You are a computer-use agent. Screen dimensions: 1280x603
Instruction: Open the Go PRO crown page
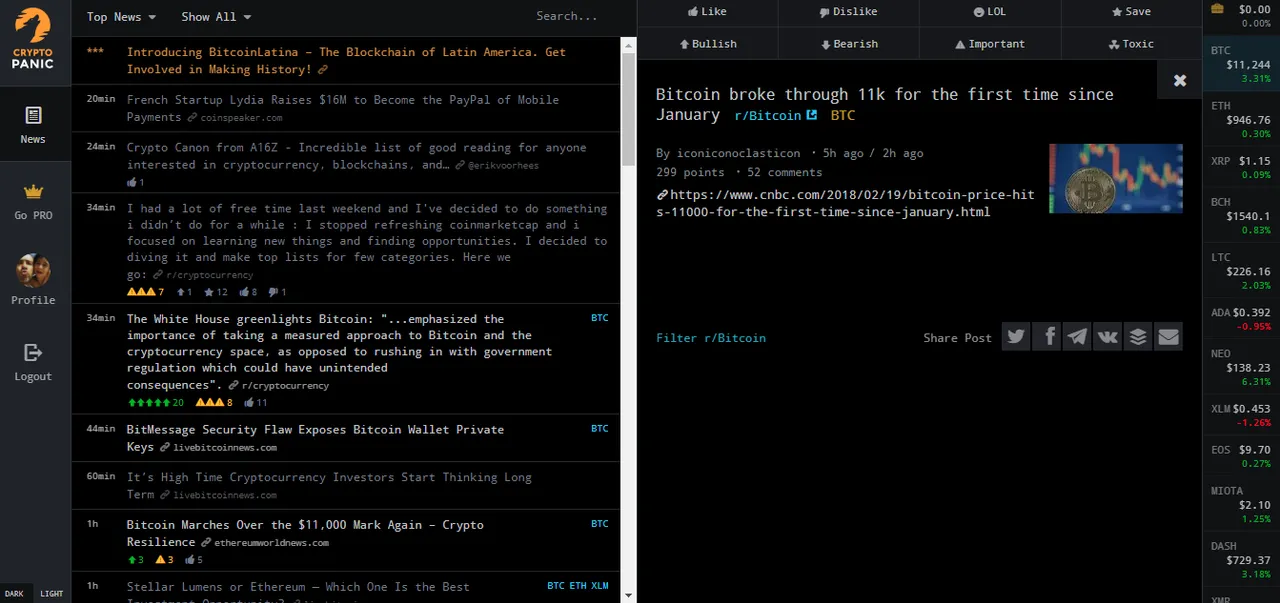(33, 201)
